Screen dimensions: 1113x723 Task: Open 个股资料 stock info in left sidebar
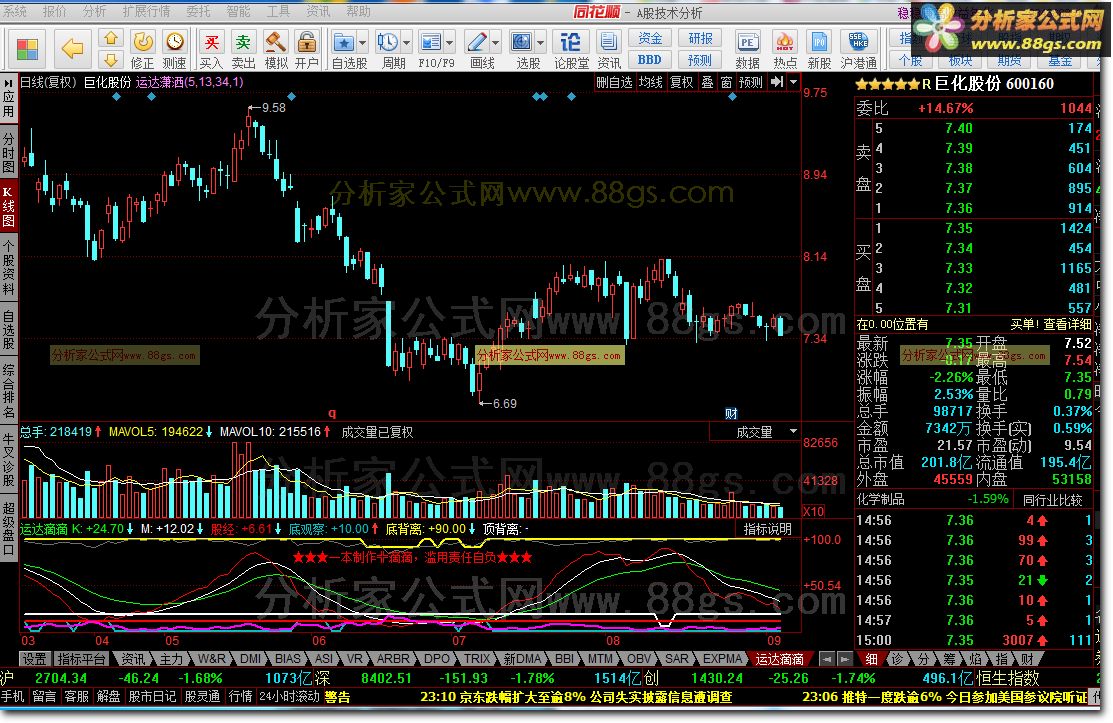pyautogui.click(x=9, y=267)
